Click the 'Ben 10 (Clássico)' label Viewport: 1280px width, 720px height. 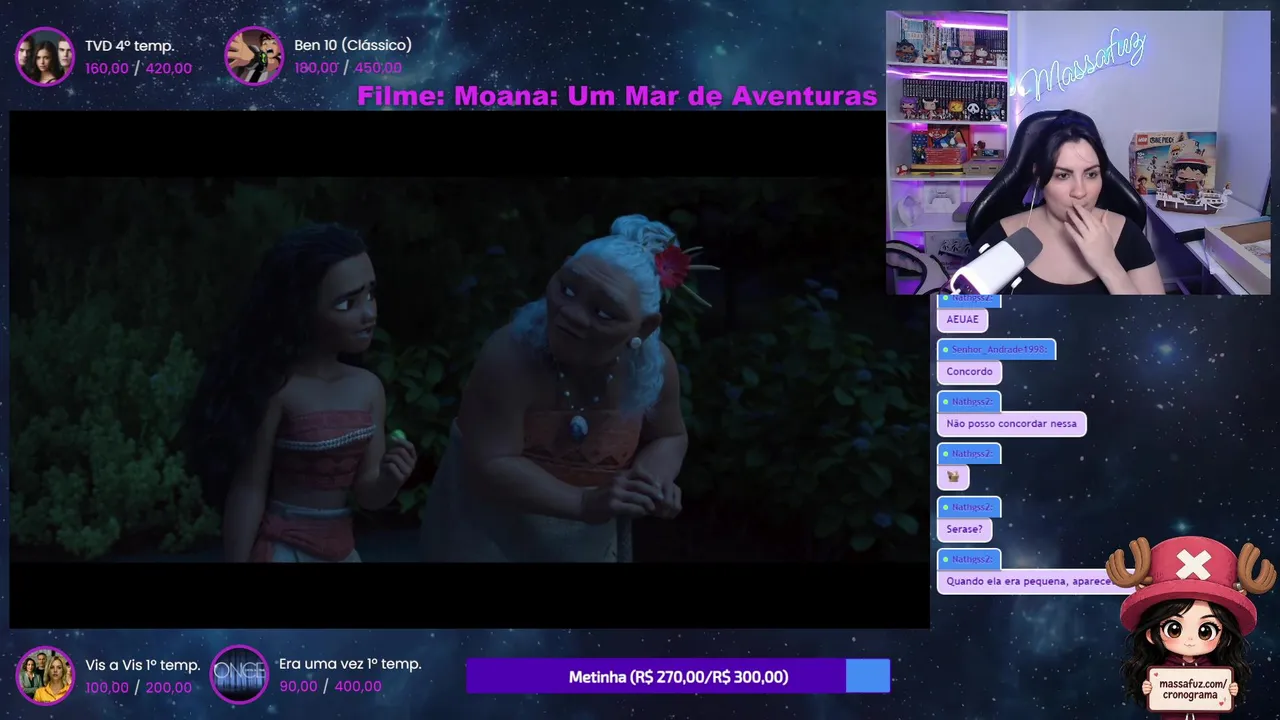click(353, 45)
